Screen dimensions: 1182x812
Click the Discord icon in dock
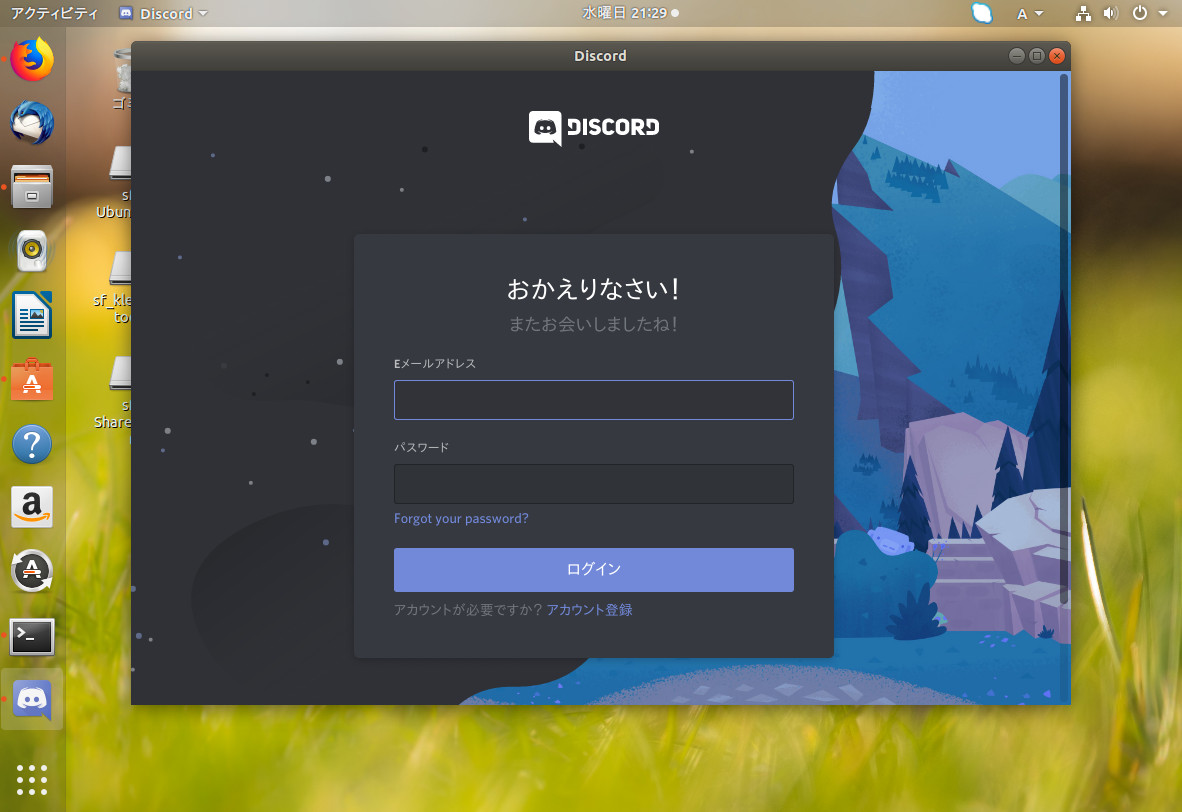(32, 700)
